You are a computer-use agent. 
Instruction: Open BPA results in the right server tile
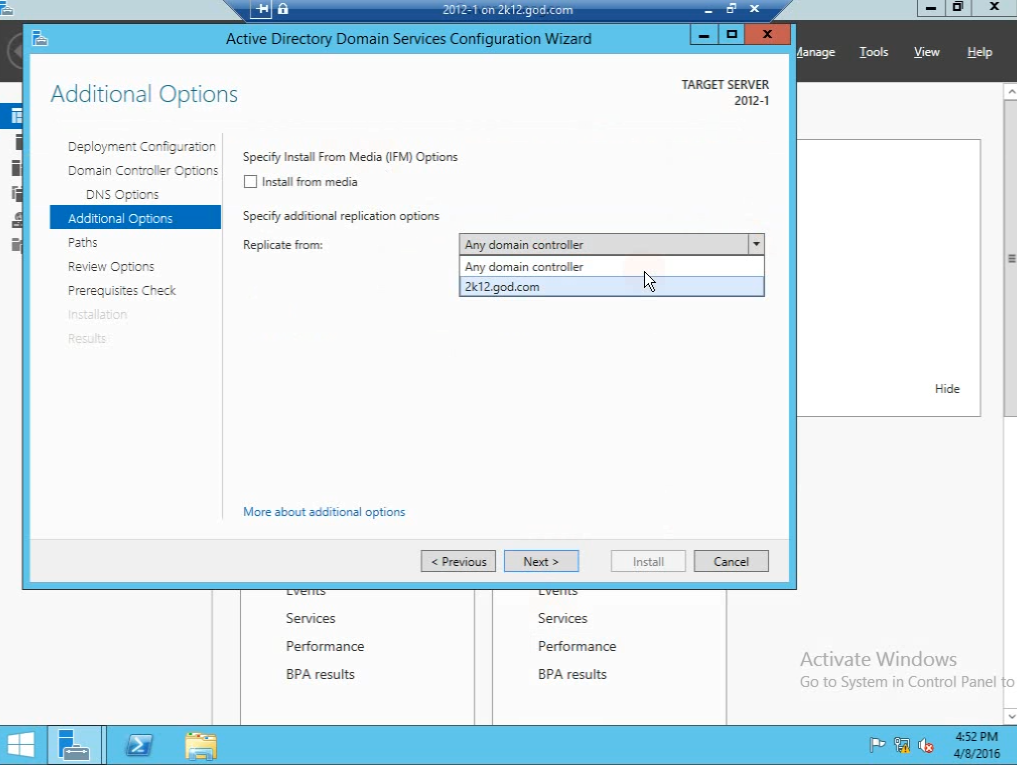tap(572, 674)
